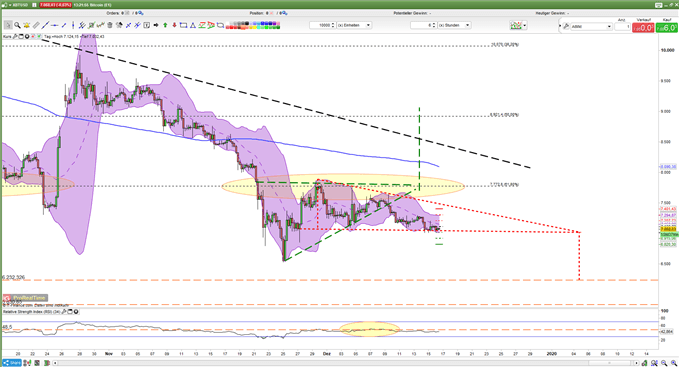Click the Relative Strength Index label
679x367 pixels.
point(31,312)
